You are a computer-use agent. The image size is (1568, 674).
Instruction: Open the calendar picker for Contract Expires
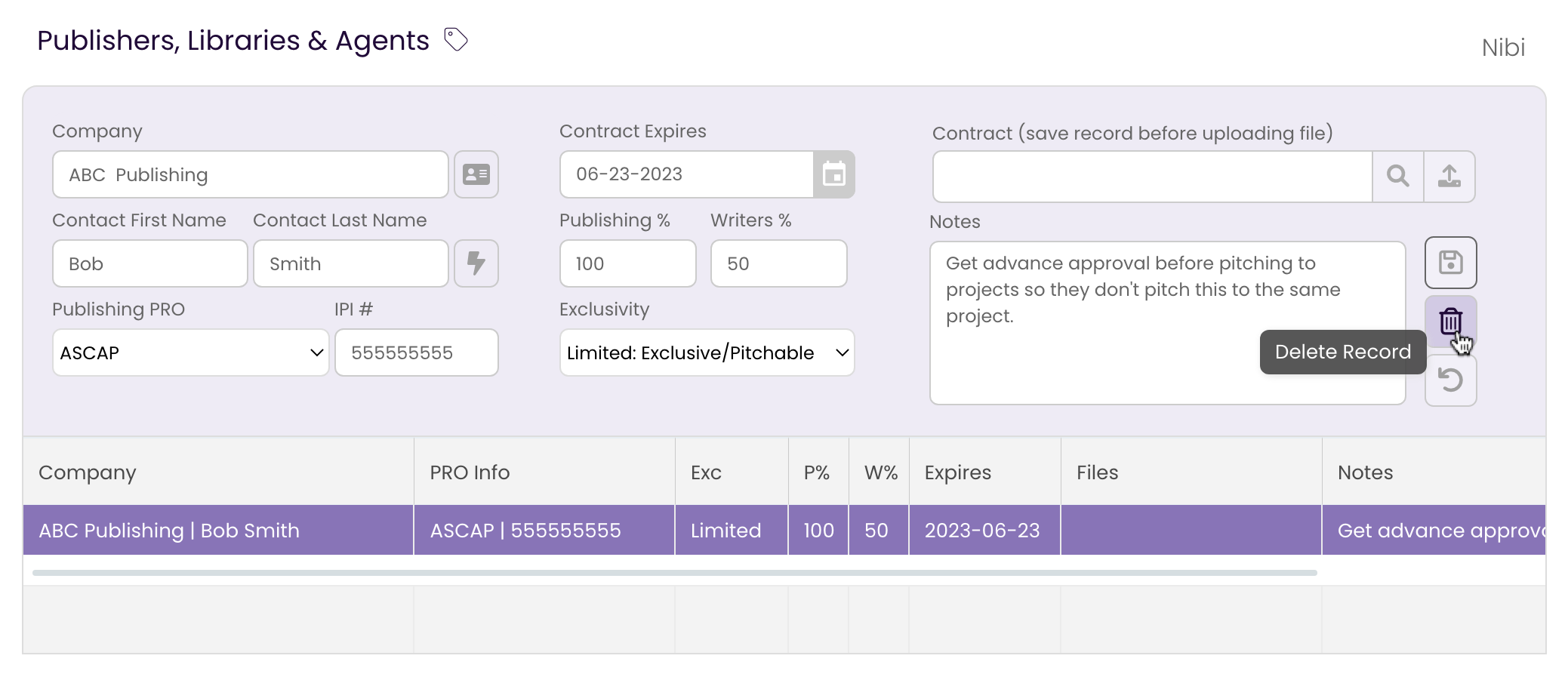tap(833, 174)
